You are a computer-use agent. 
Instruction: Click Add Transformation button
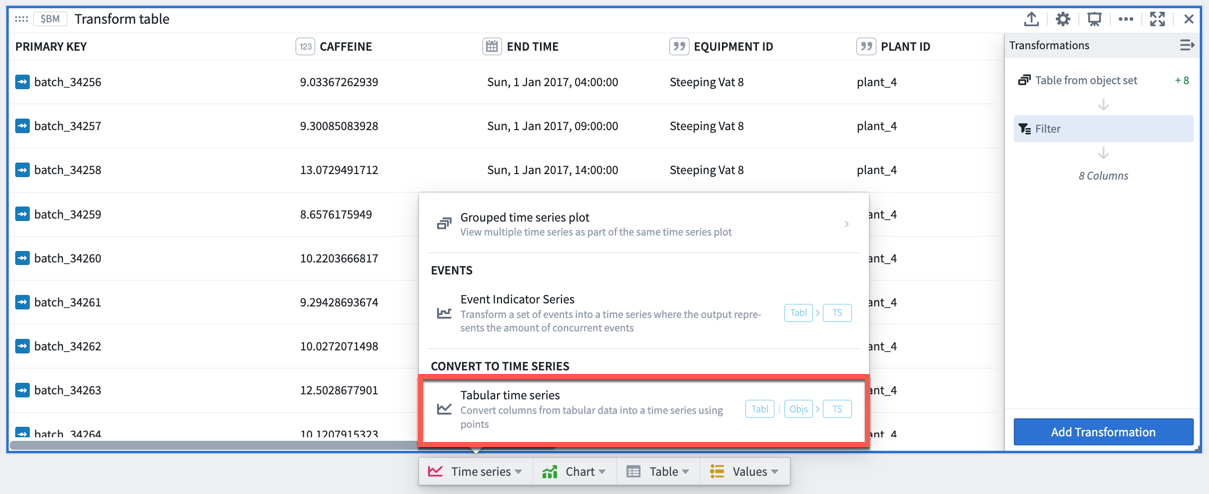(1103, 432)
